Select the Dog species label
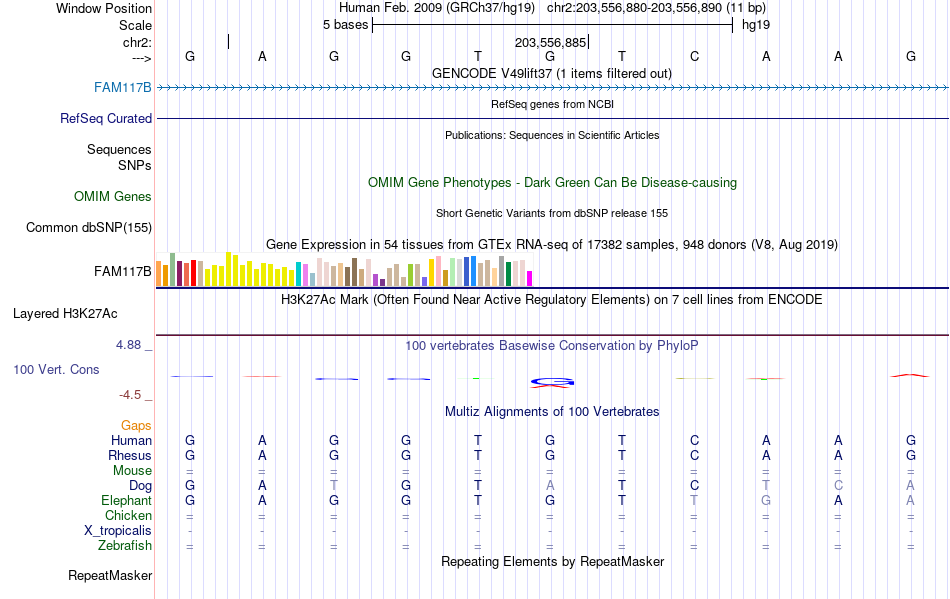 140,486
